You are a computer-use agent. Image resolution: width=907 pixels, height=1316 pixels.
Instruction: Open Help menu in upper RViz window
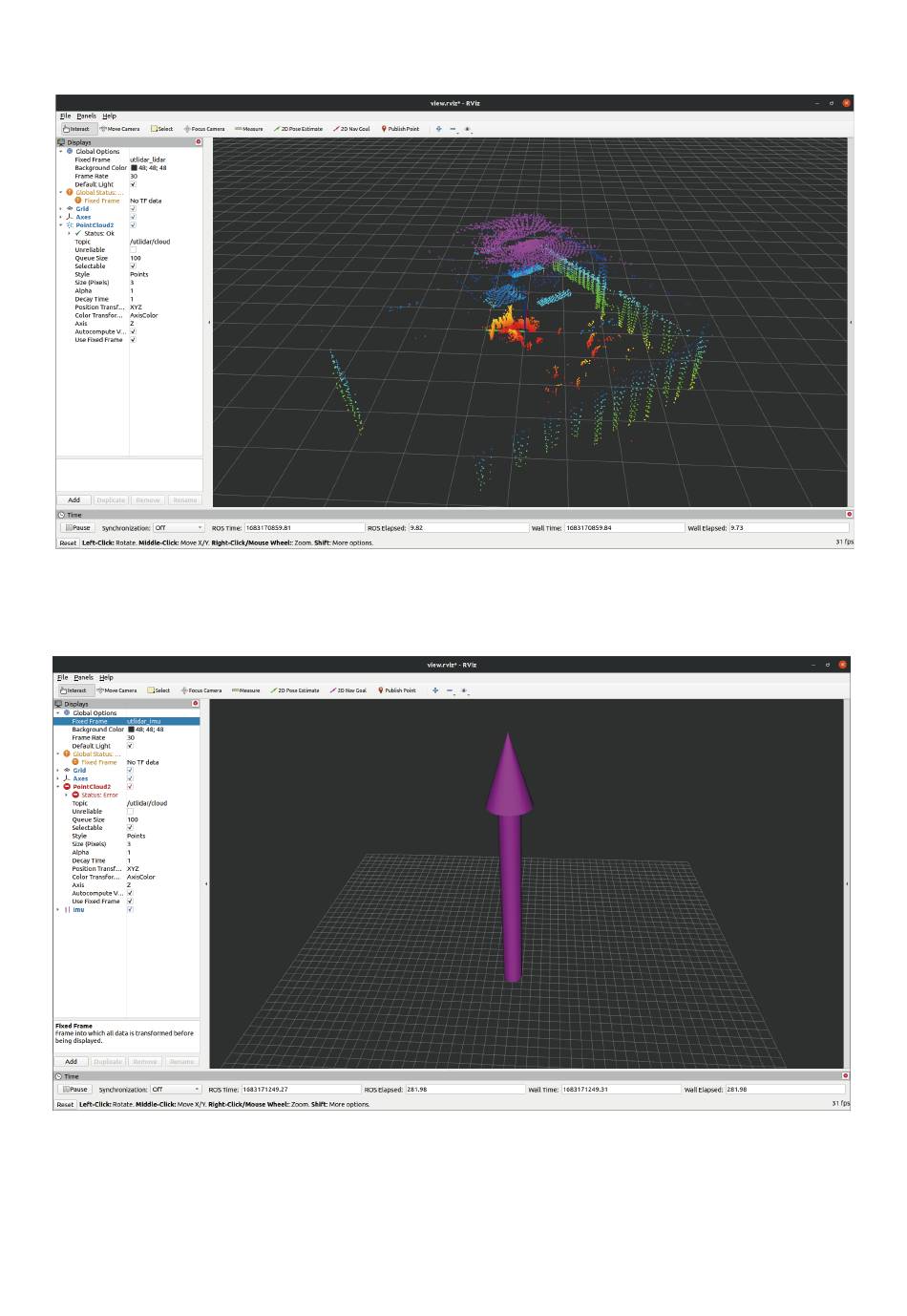point(110,117)
